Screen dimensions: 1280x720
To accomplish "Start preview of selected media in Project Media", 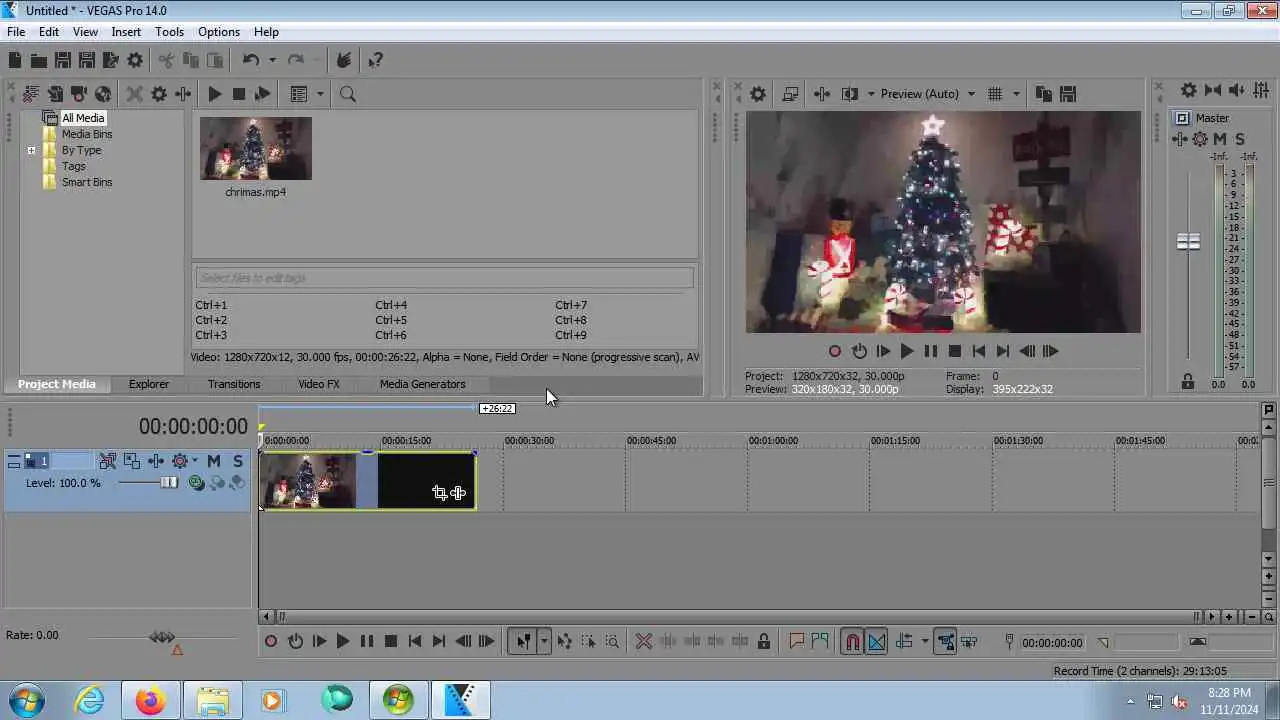I will tap(214, 94).
